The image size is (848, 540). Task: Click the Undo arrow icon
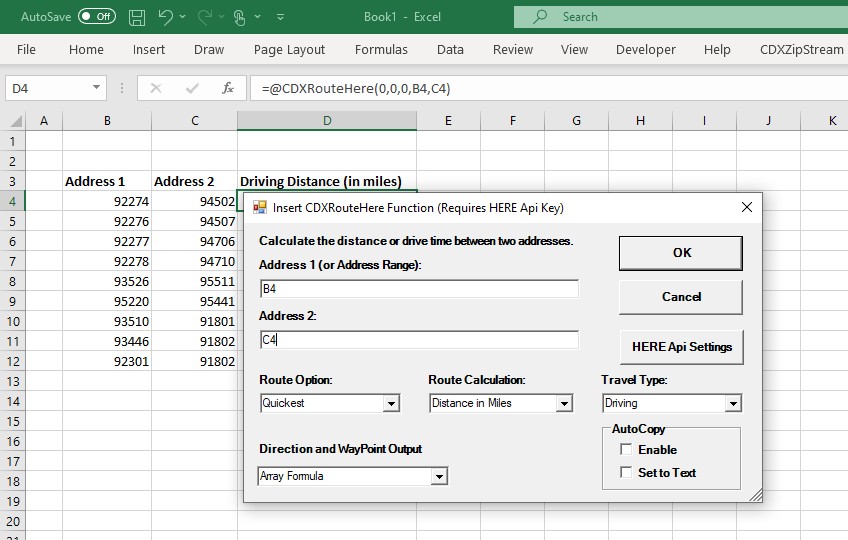pyautogui.click(x=165, y=17)
